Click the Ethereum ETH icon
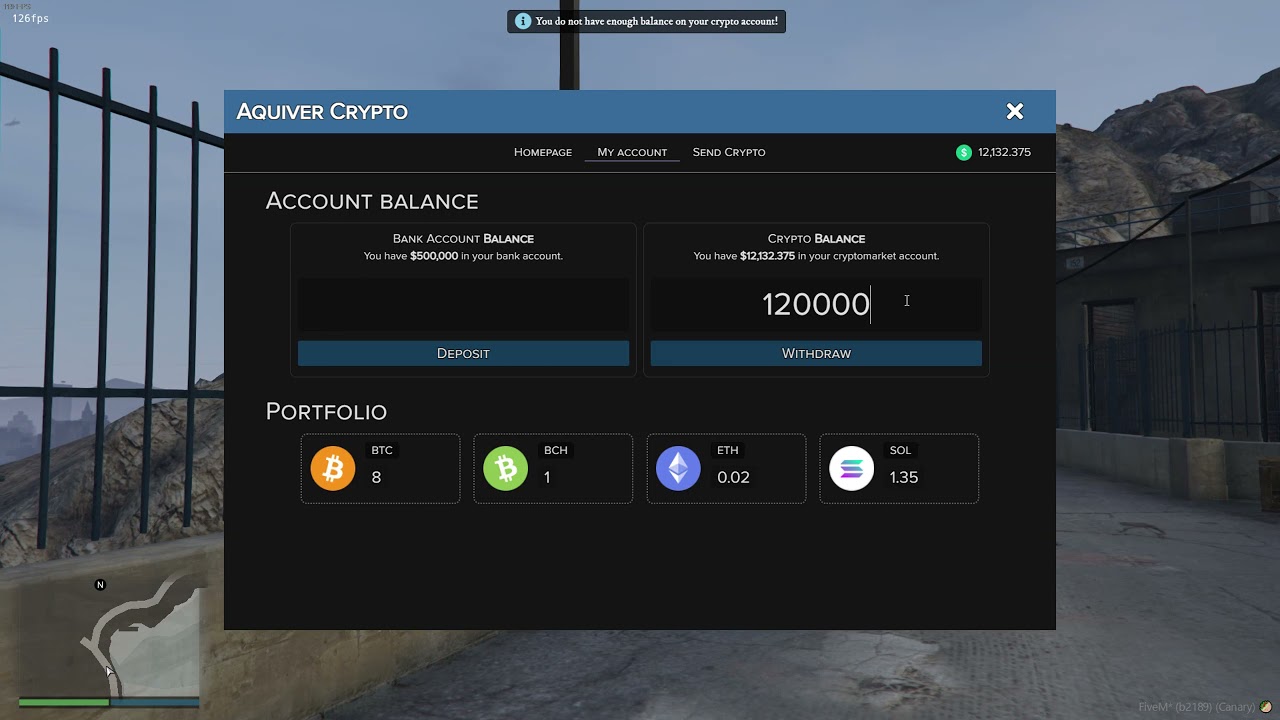 (679, 468)
